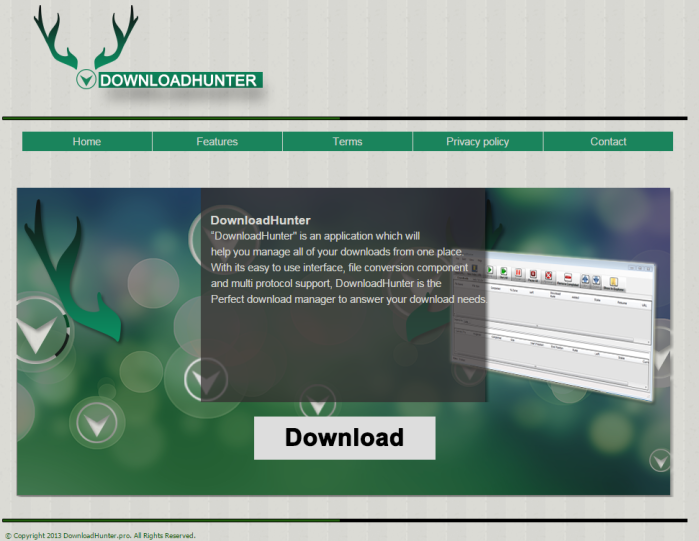Image resolution: width=699 pixels, height=541 pixels.
Task: Click the Remove Completed icon in preview toolbar
Action: coord(568,277)
